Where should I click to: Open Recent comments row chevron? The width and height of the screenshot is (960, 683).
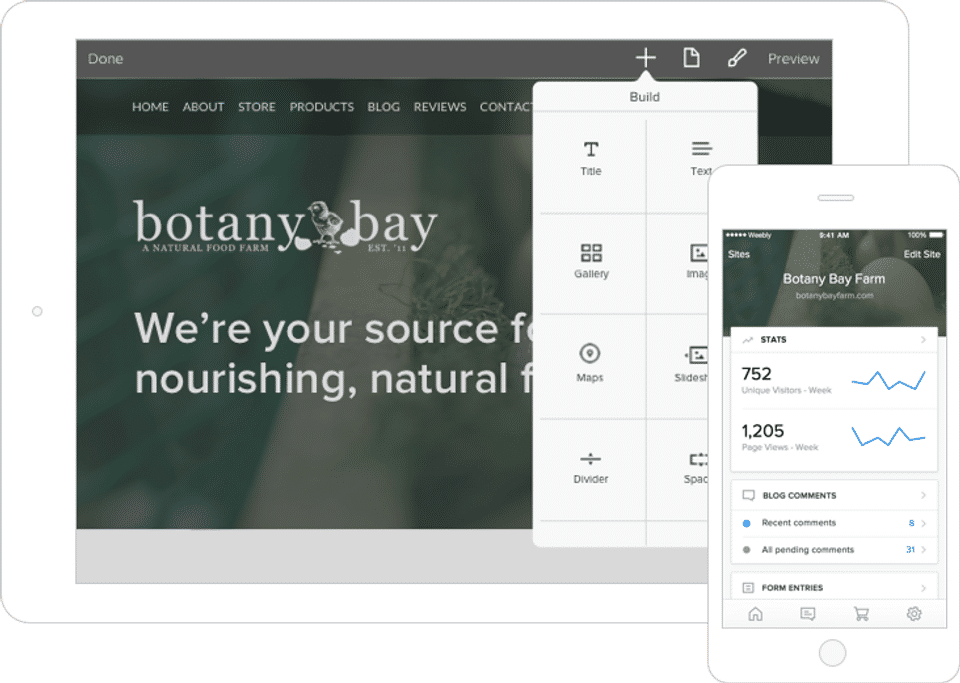923,523
